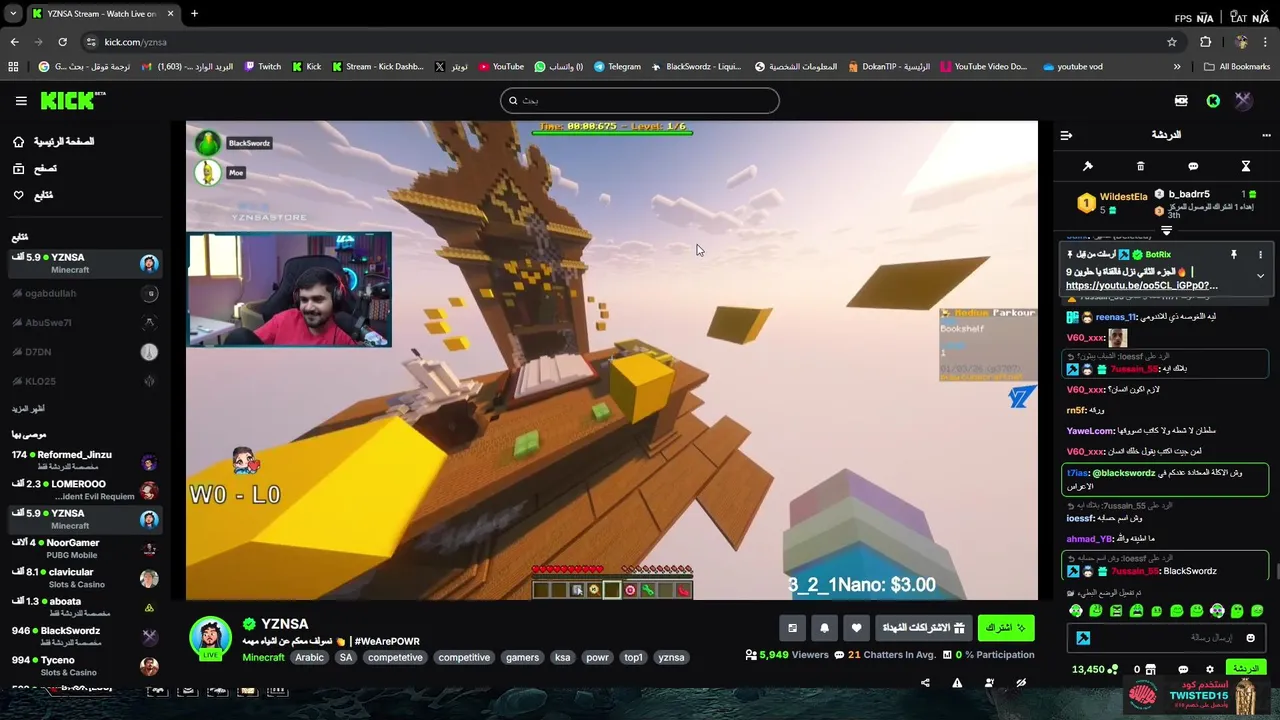Open the Home page in sidebar
Viewport: 1280px width, 720px height.
coord(54,142)
